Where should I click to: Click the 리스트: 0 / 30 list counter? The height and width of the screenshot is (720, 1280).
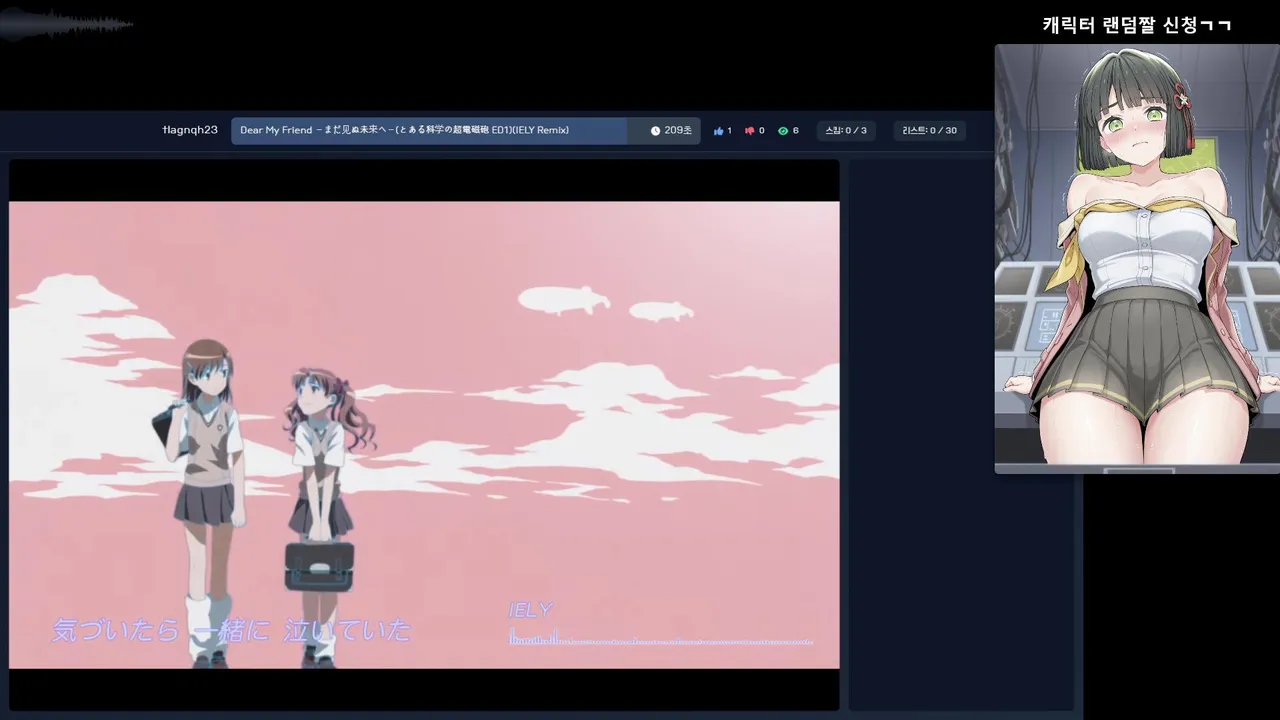coord(929,131)
